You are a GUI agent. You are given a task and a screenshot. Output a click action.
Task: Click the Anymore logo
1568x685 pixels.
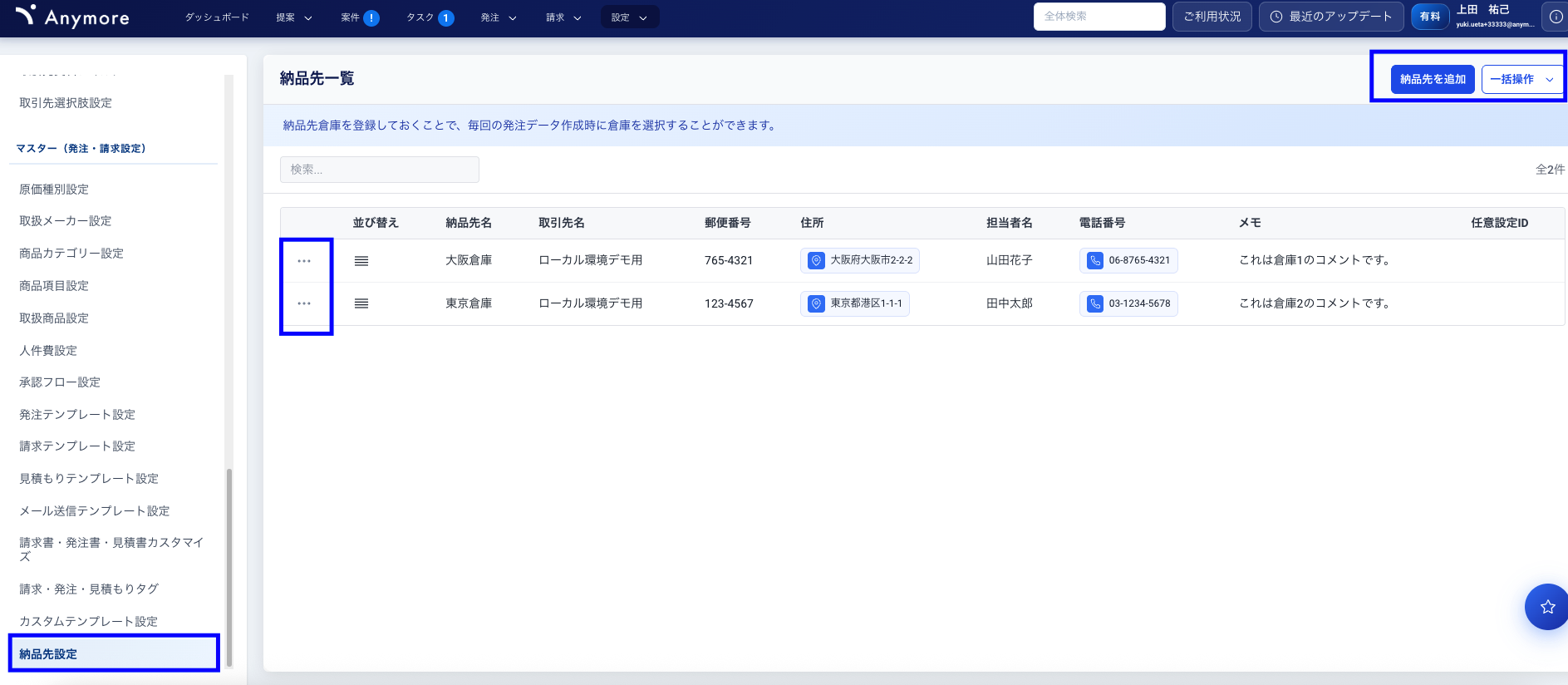click(x=72, y=17)
